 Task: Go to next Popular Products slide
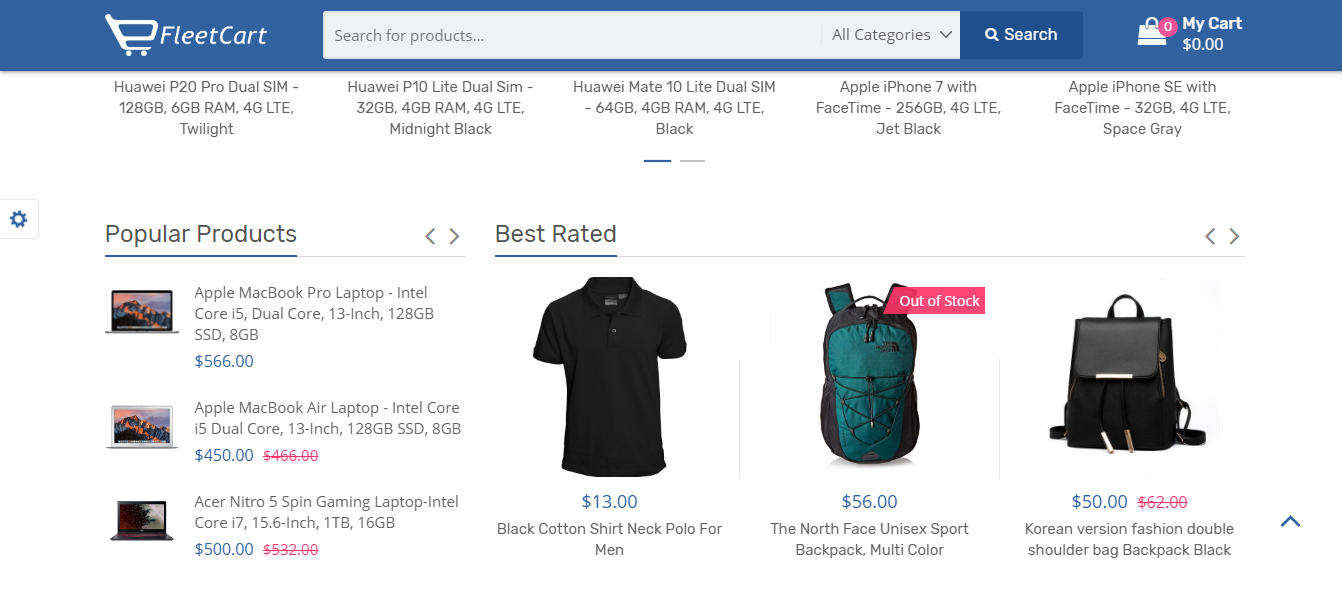(454, 236)
